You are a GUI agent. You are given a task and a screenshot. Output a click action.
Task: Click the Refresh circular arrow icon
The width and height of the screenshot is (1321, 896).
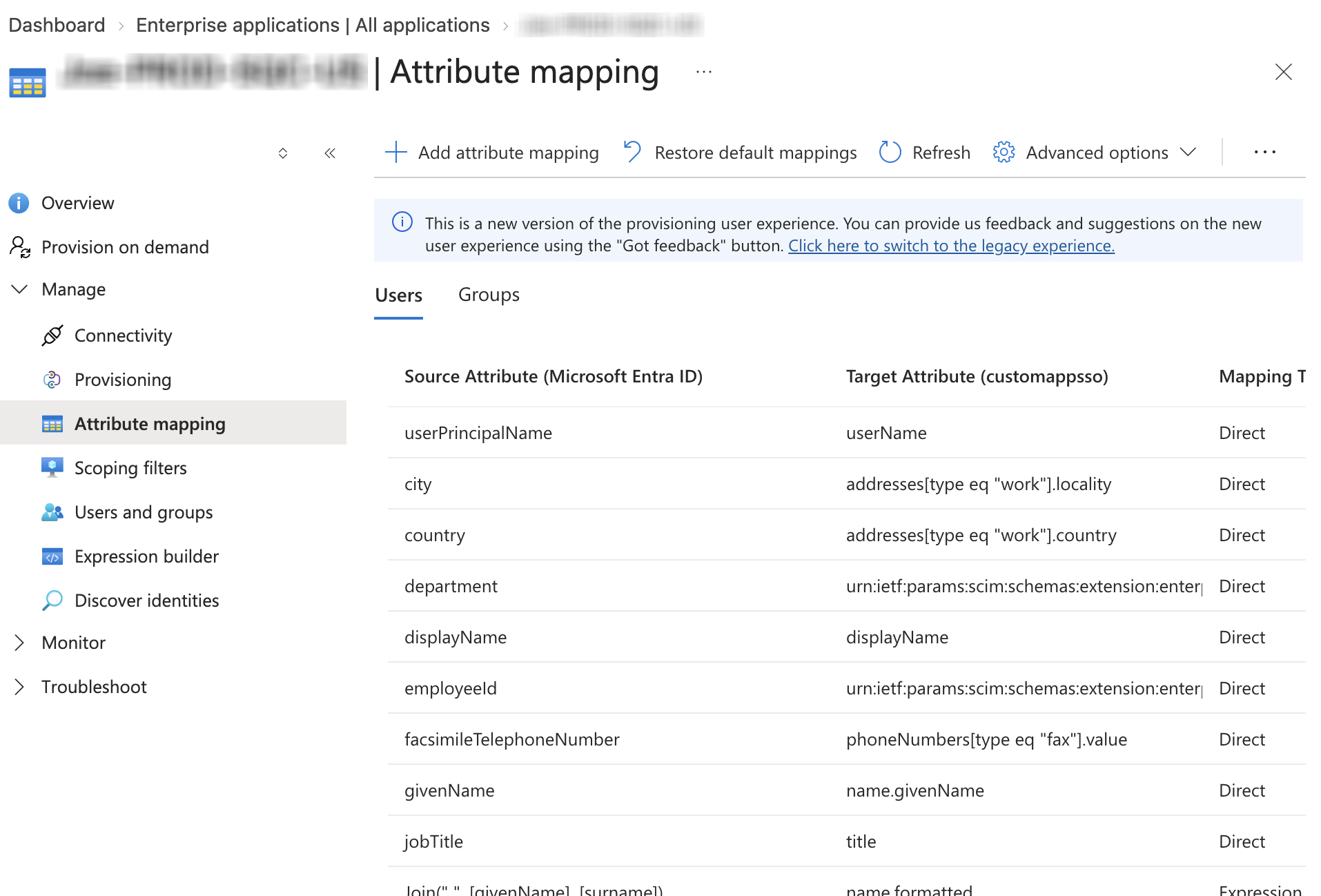tap(890, 152)
